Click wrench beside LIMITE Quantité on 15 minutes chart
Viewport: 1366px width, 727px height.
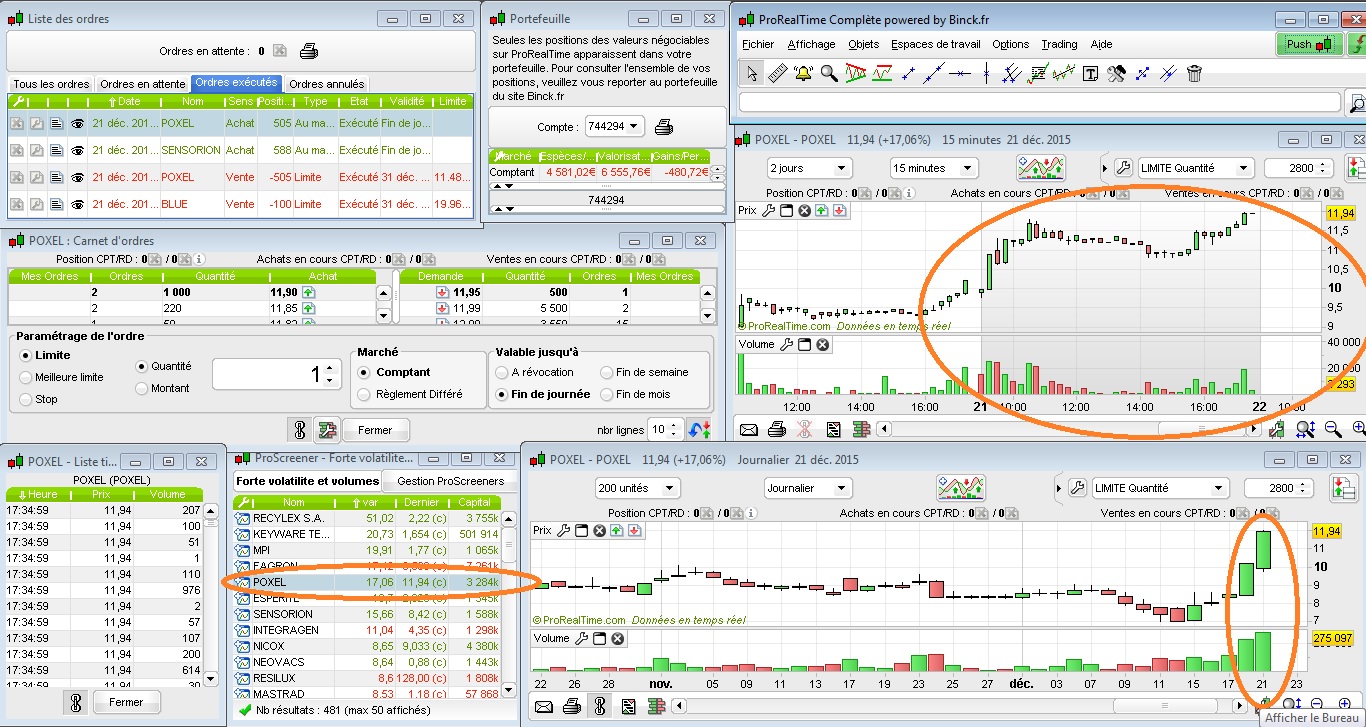pos(1122,168)
